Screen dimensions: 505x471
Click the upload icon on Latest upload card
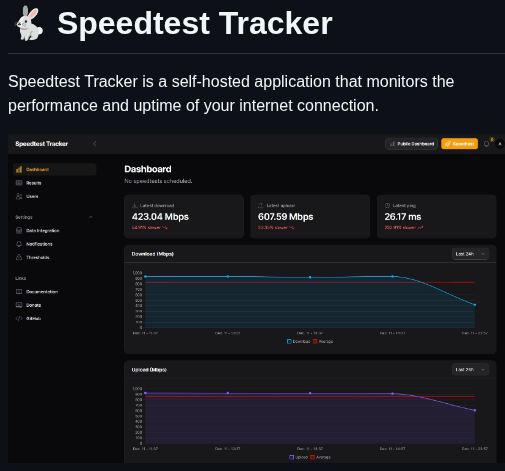pos(261,205)
